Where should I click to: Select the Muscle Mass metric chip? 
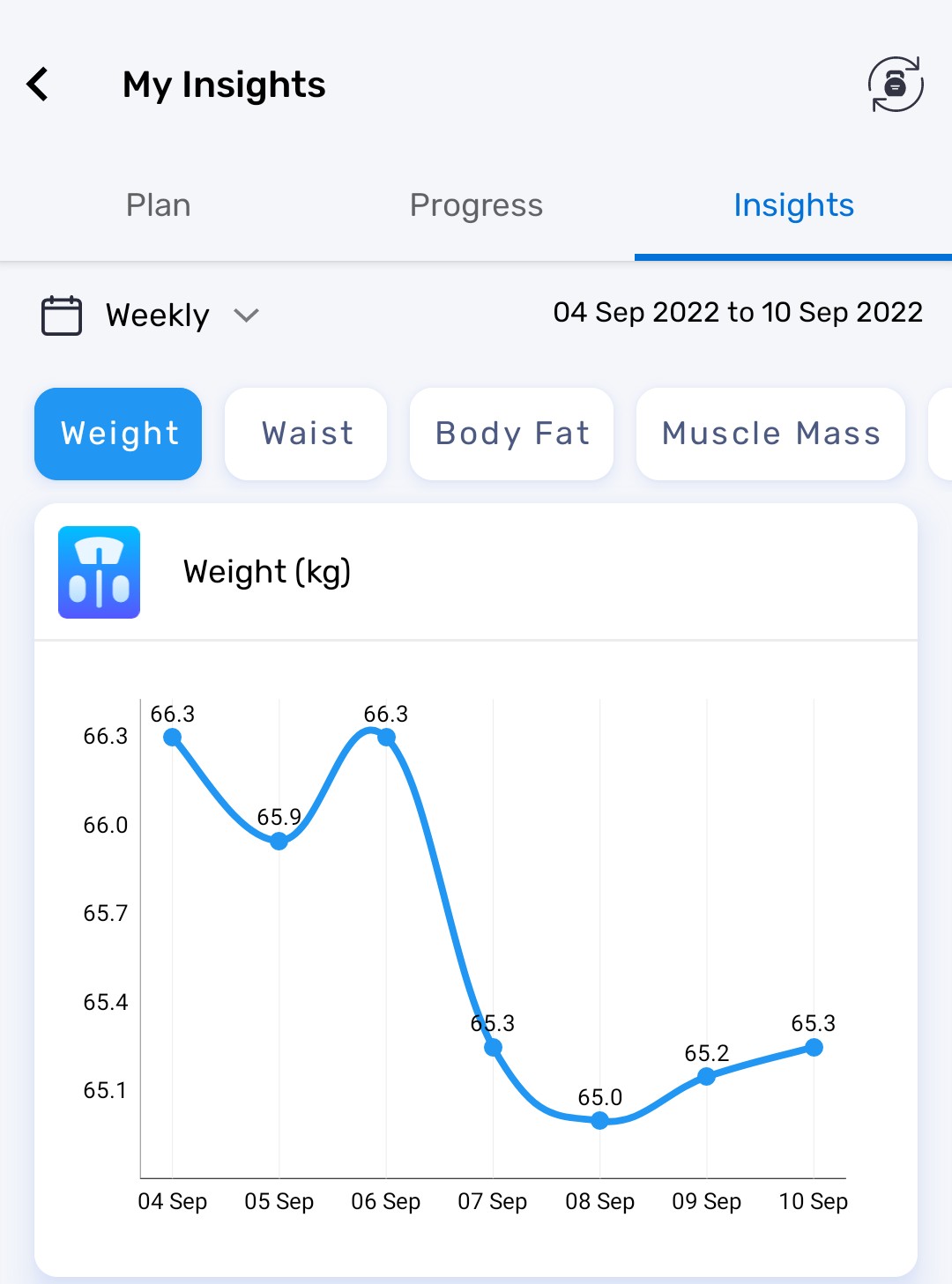point(770,434)
